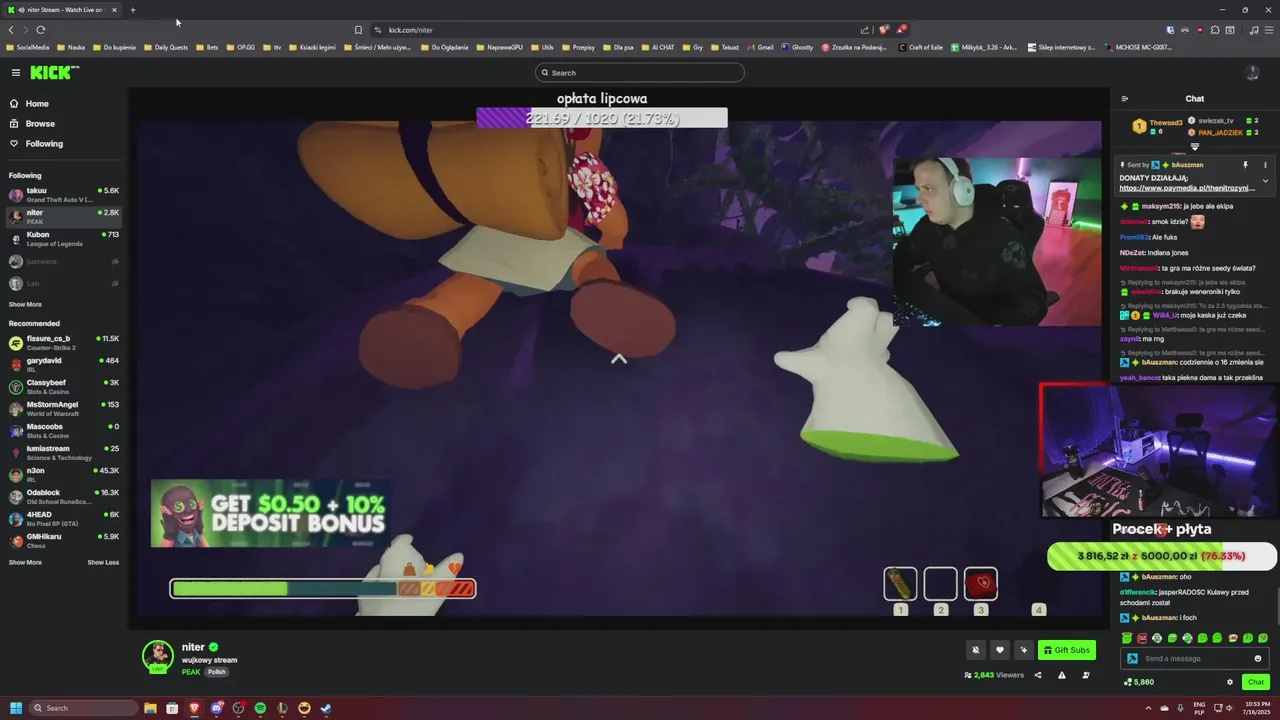Open fissure_cs_b recommended channel
The image size is (1280, 720).
tap(64, 342)
